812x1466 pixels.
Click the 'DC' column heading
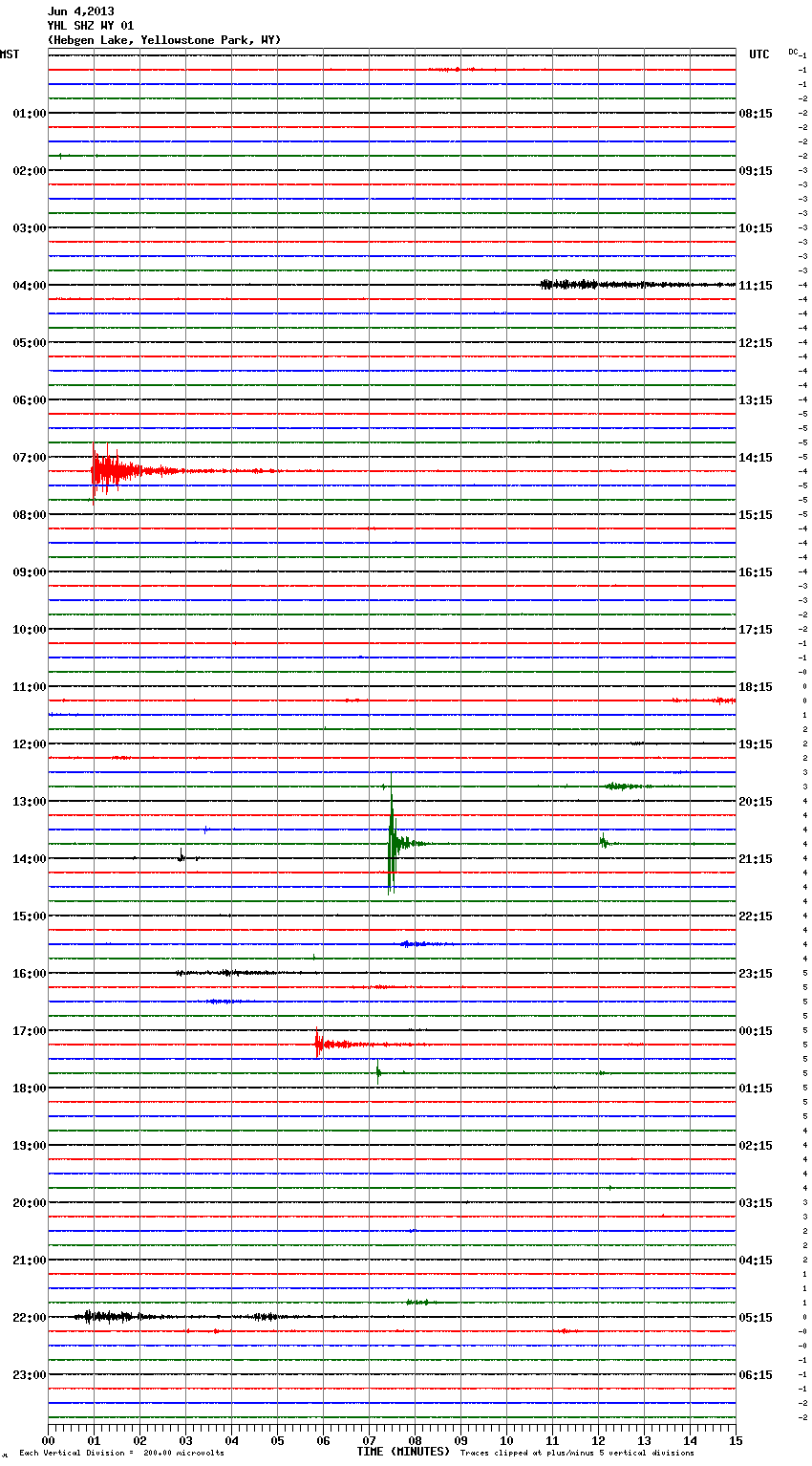click(x=793, y=51)
